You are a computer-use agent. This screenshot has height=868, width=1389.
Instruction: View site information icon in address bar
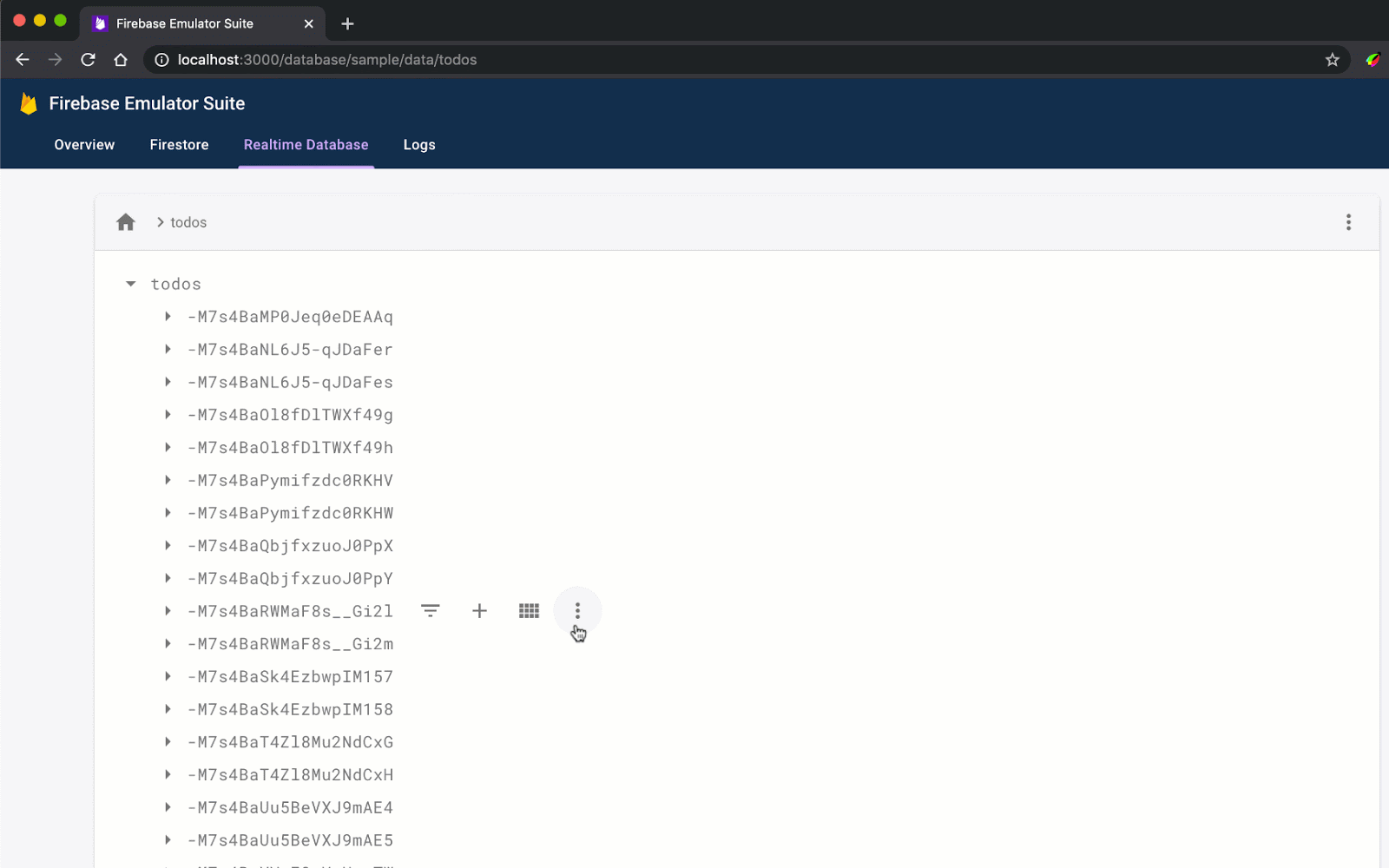[161, 60]
